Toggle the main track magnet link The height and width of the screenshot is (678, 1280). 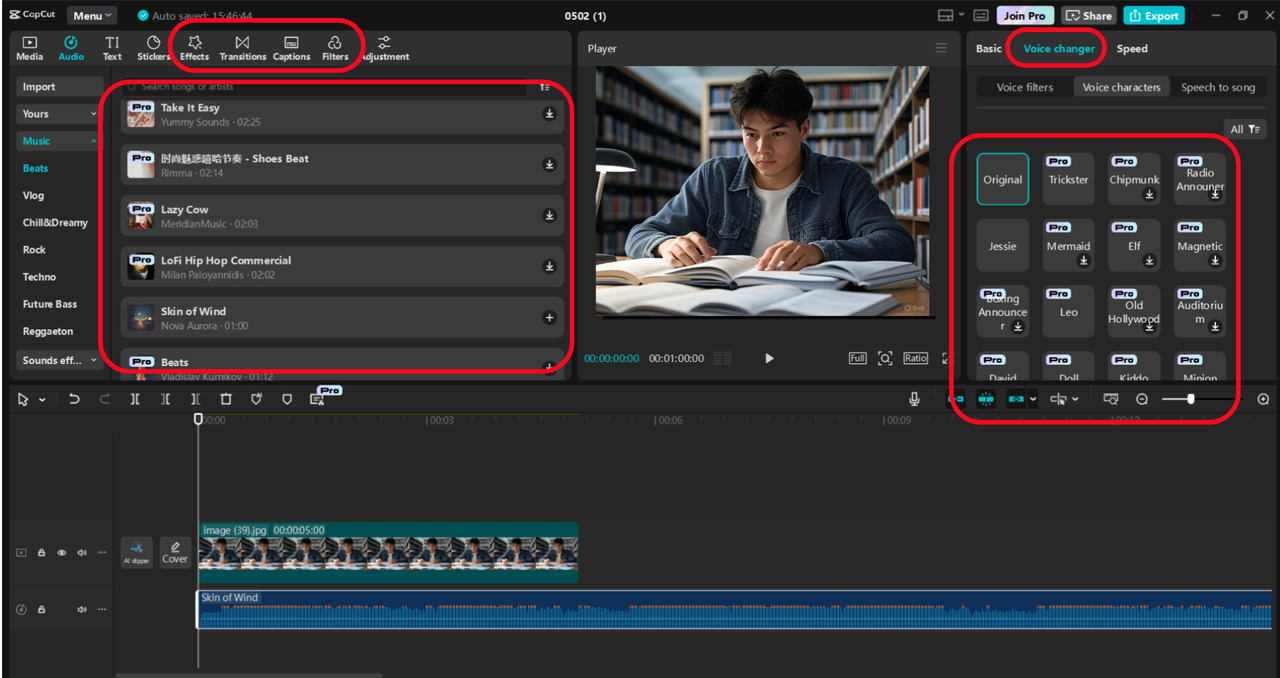click(956, 399)
